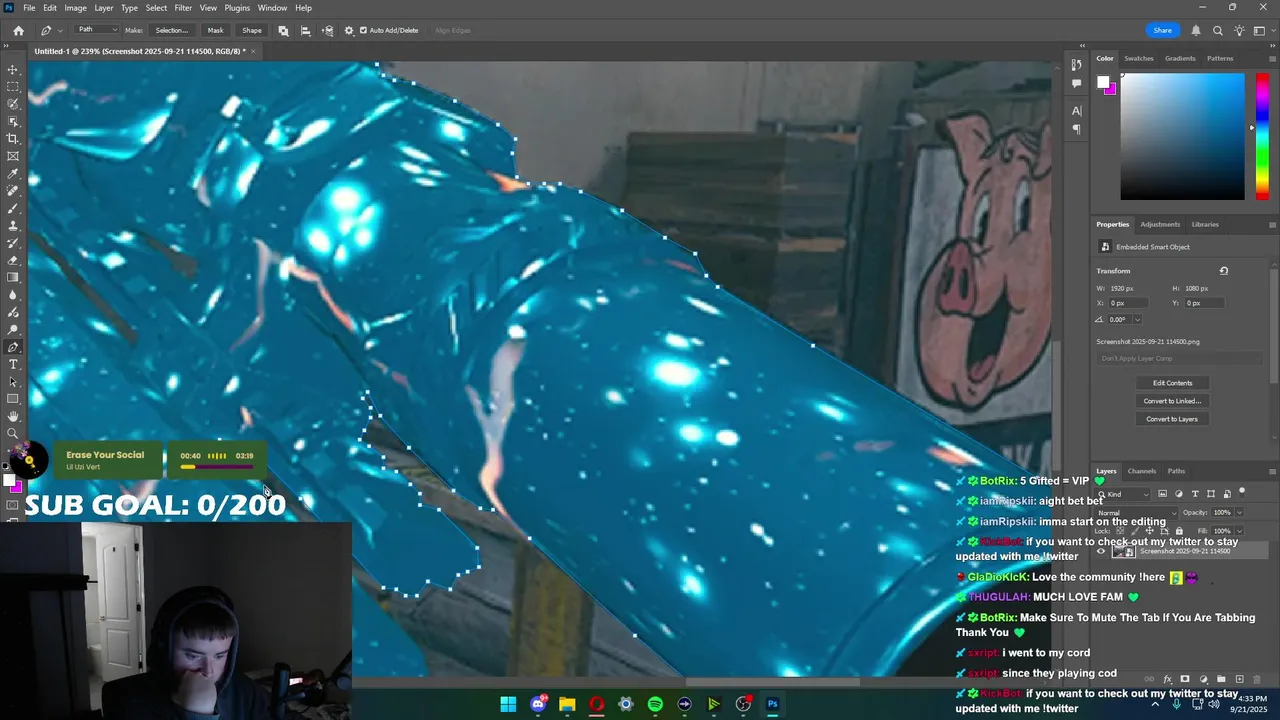The width and height of the screenshot is (1280, 720).
Task: Toggle Lock all layer attributes
Action: (1179, 531)
